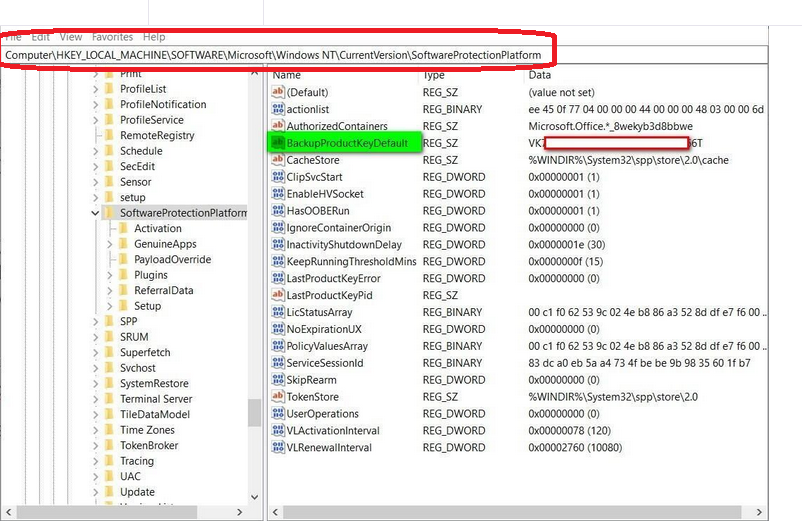The height and width of the screenshot is (521, 802).
Task: Collapse the SoftwareProtectionPlatform key
Action: (x=95, y=213)
